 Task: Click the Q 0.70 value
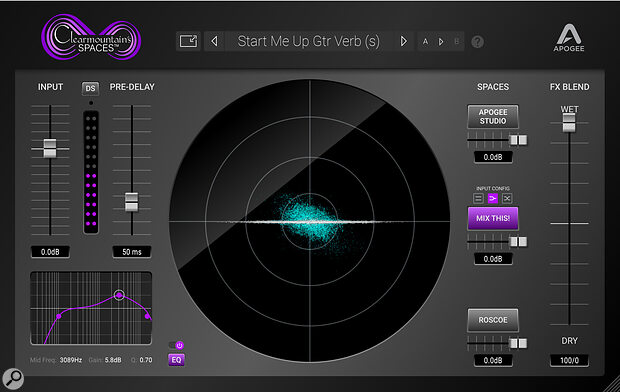coord(146,360)
